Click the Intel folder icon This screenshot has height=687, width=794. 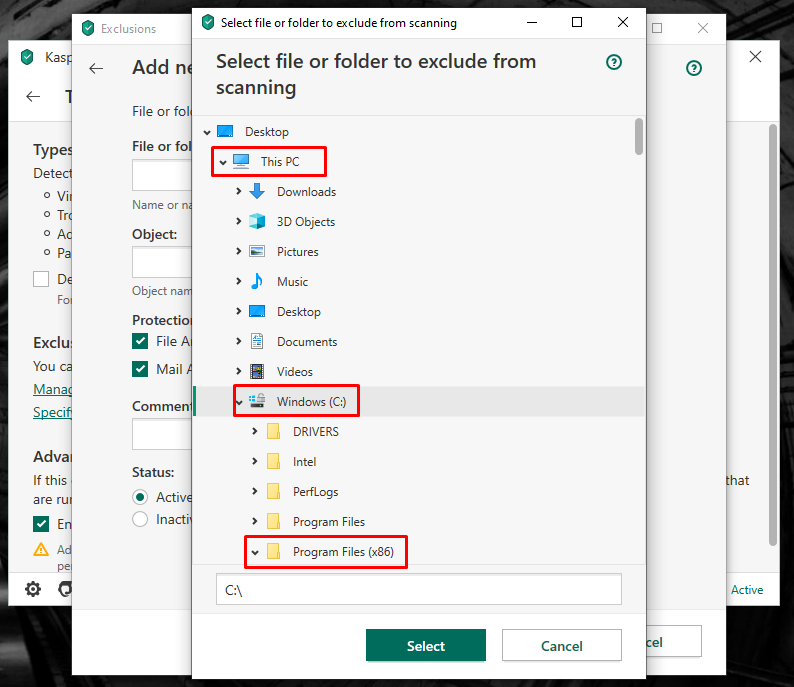[x=273, y=461]
